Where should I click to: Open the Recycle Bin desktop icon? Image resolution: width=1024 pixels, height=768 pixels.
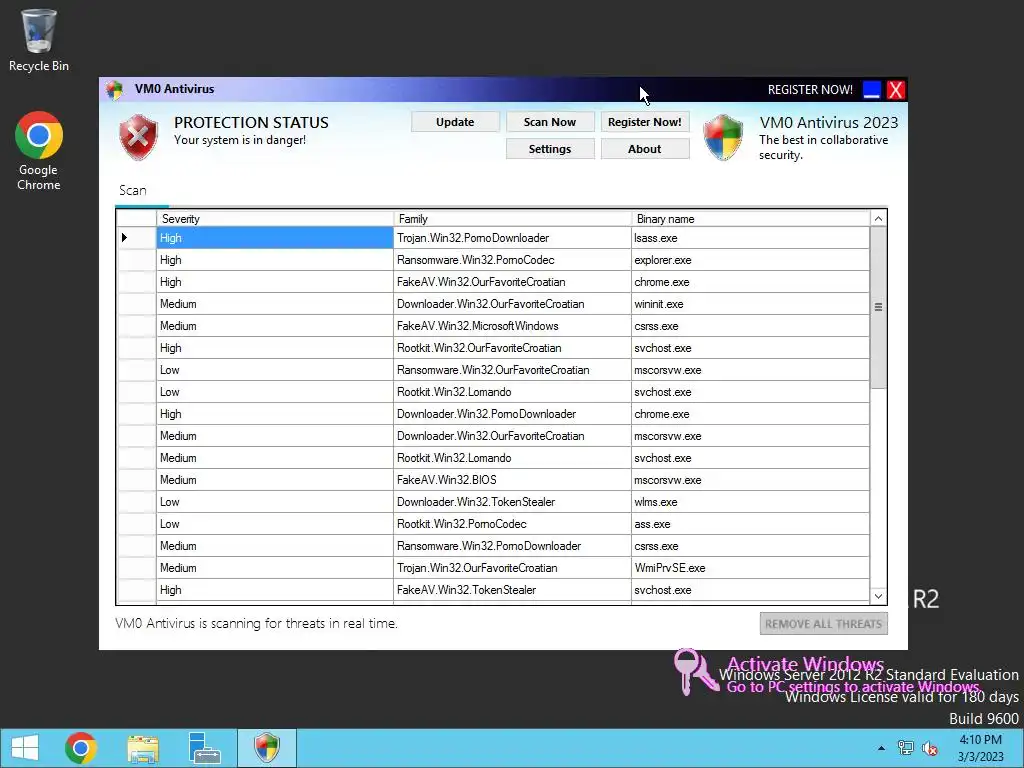[39, 40]
